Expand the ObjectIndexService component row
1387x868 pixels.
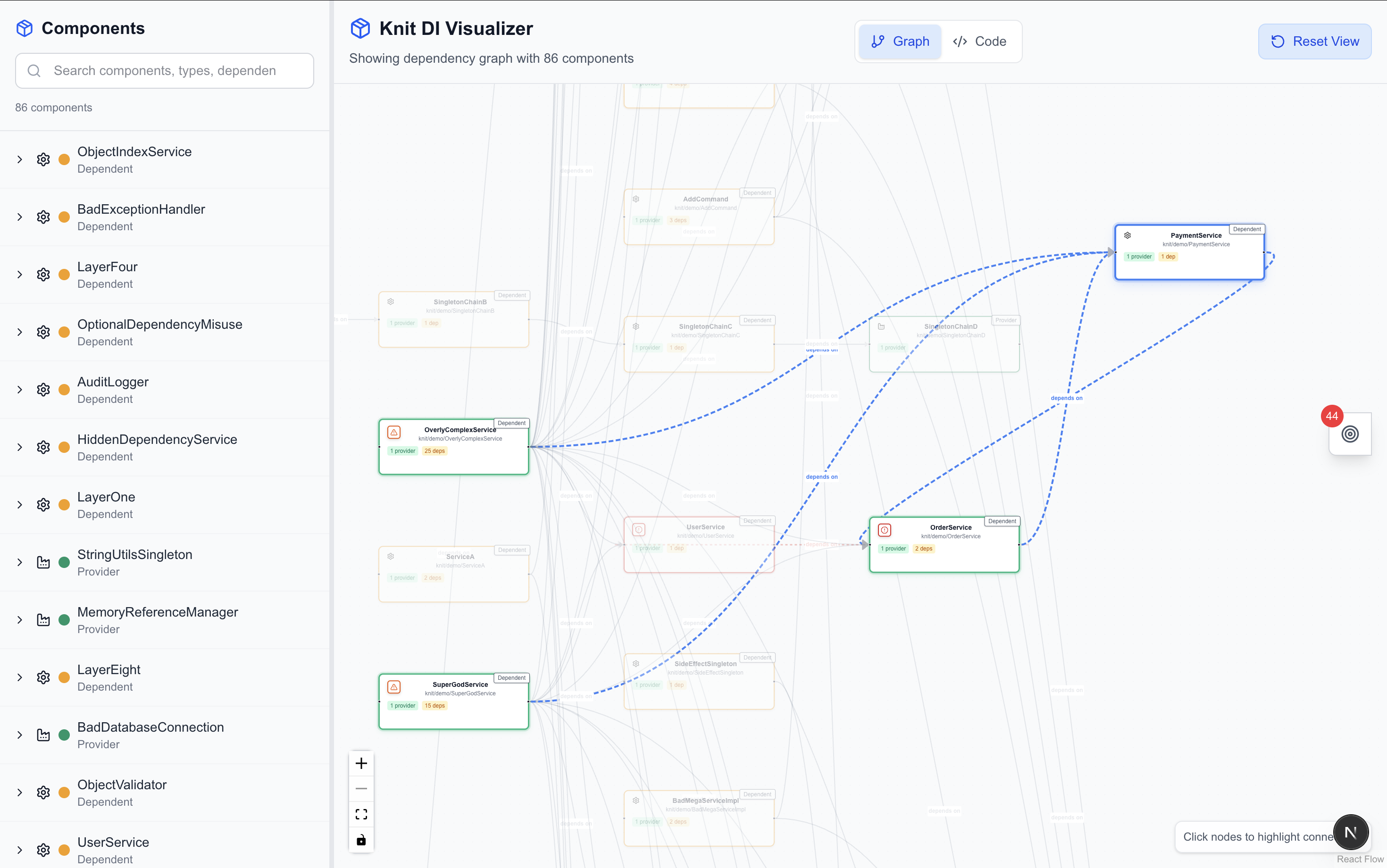19,159
